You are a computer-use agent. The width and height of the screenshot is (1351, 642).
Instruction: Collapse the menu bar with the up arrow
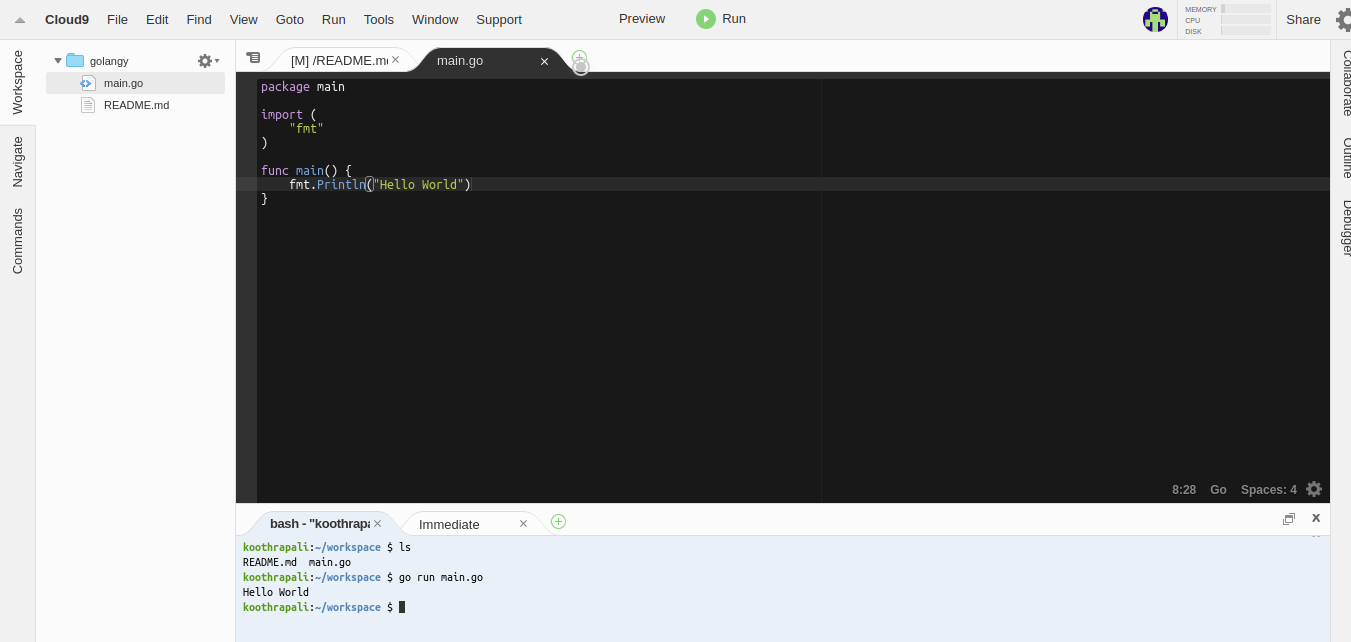tap(20, 20)
